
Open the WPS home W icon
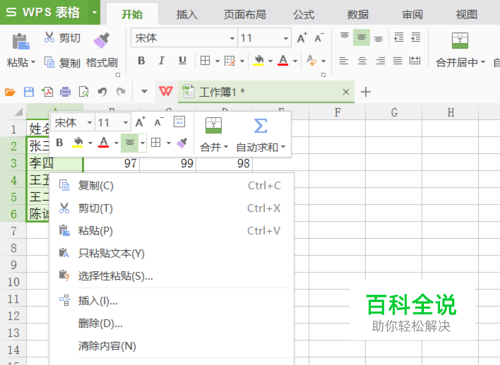166,91
